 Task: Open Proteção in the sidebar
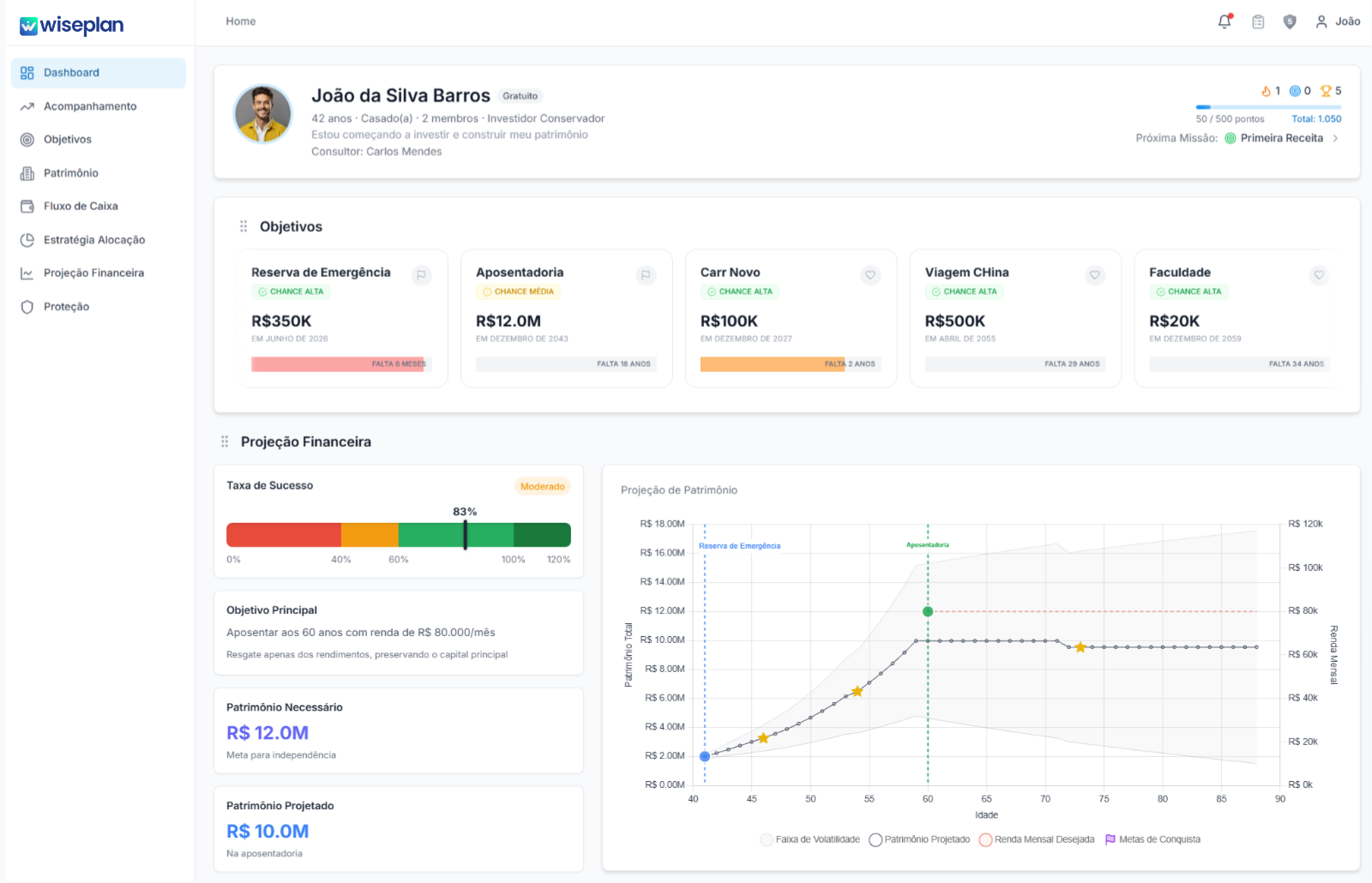(99, 307)
